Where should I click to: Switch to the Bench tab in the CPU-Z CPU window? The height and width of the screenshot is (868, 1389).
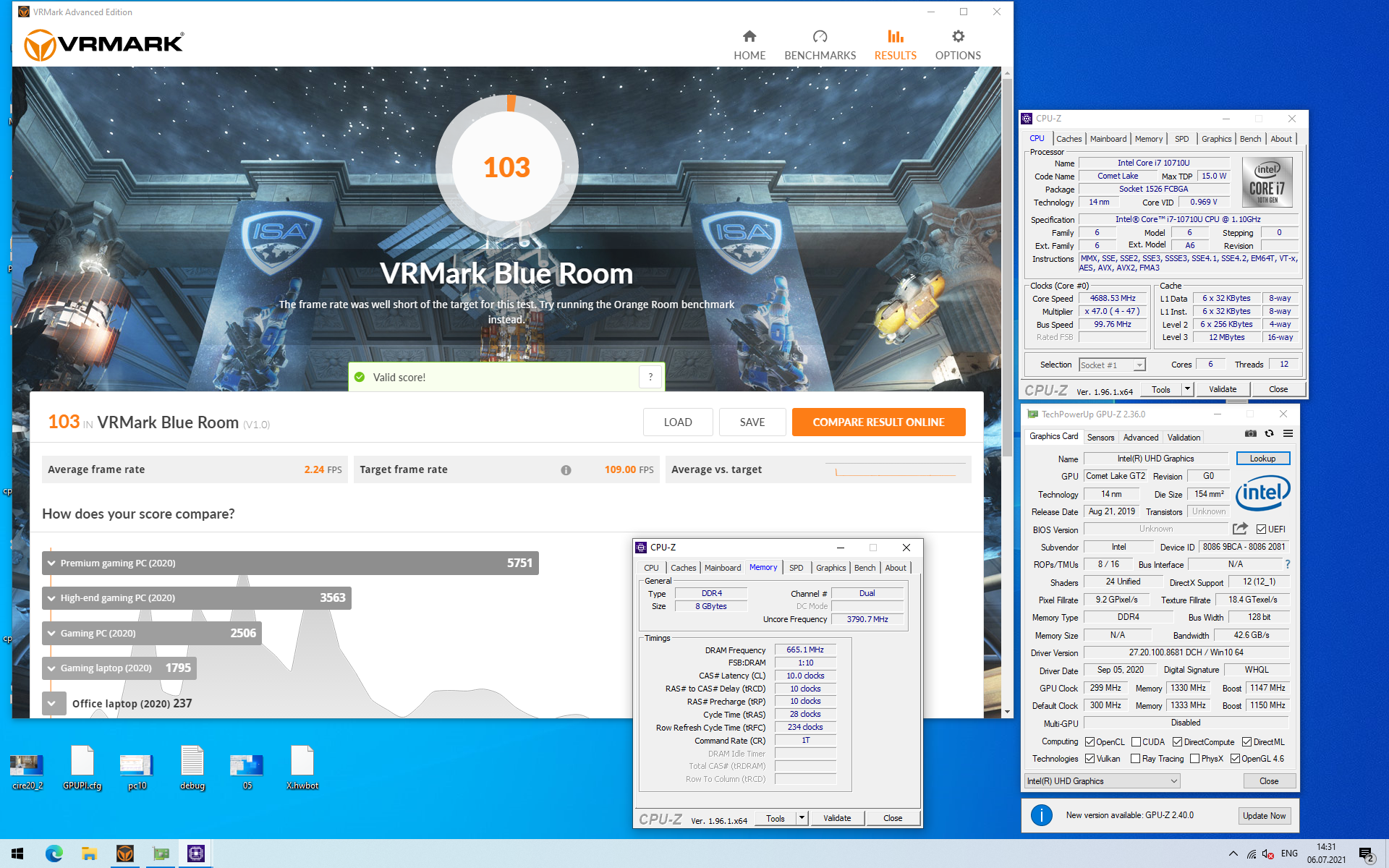click(x=1250, y=139)
